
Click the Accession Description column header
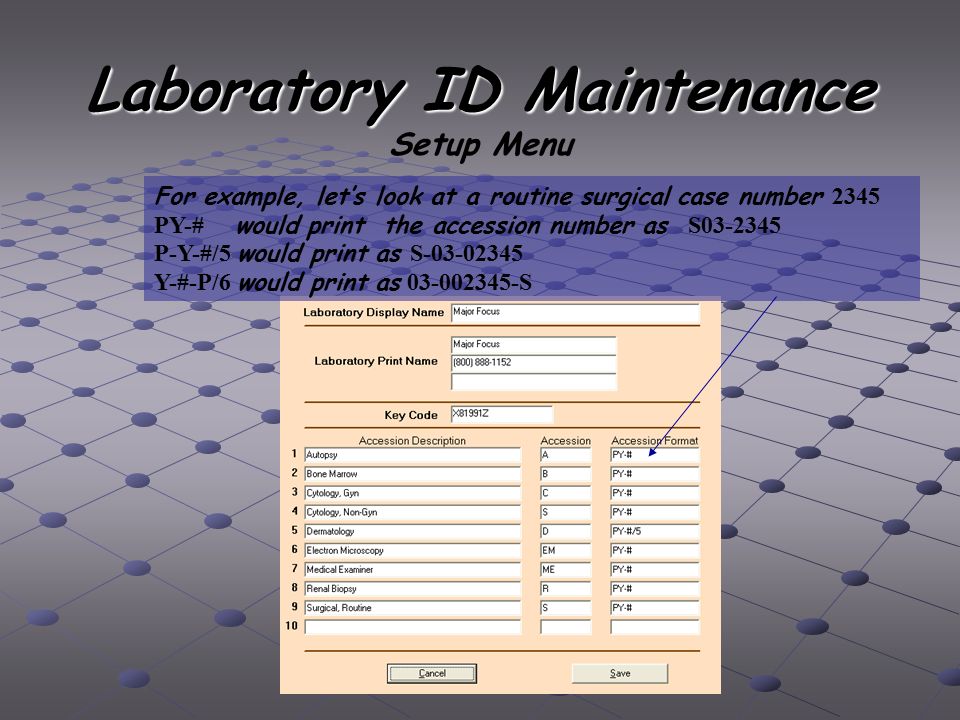(412, 440)
